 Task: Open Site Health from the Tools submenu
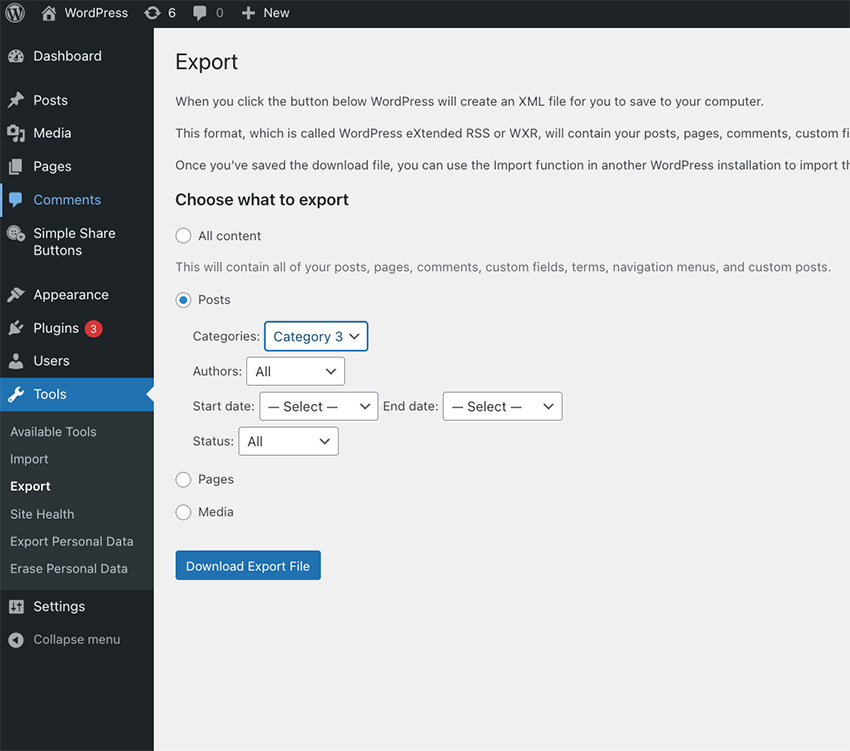tap(42, 514)
